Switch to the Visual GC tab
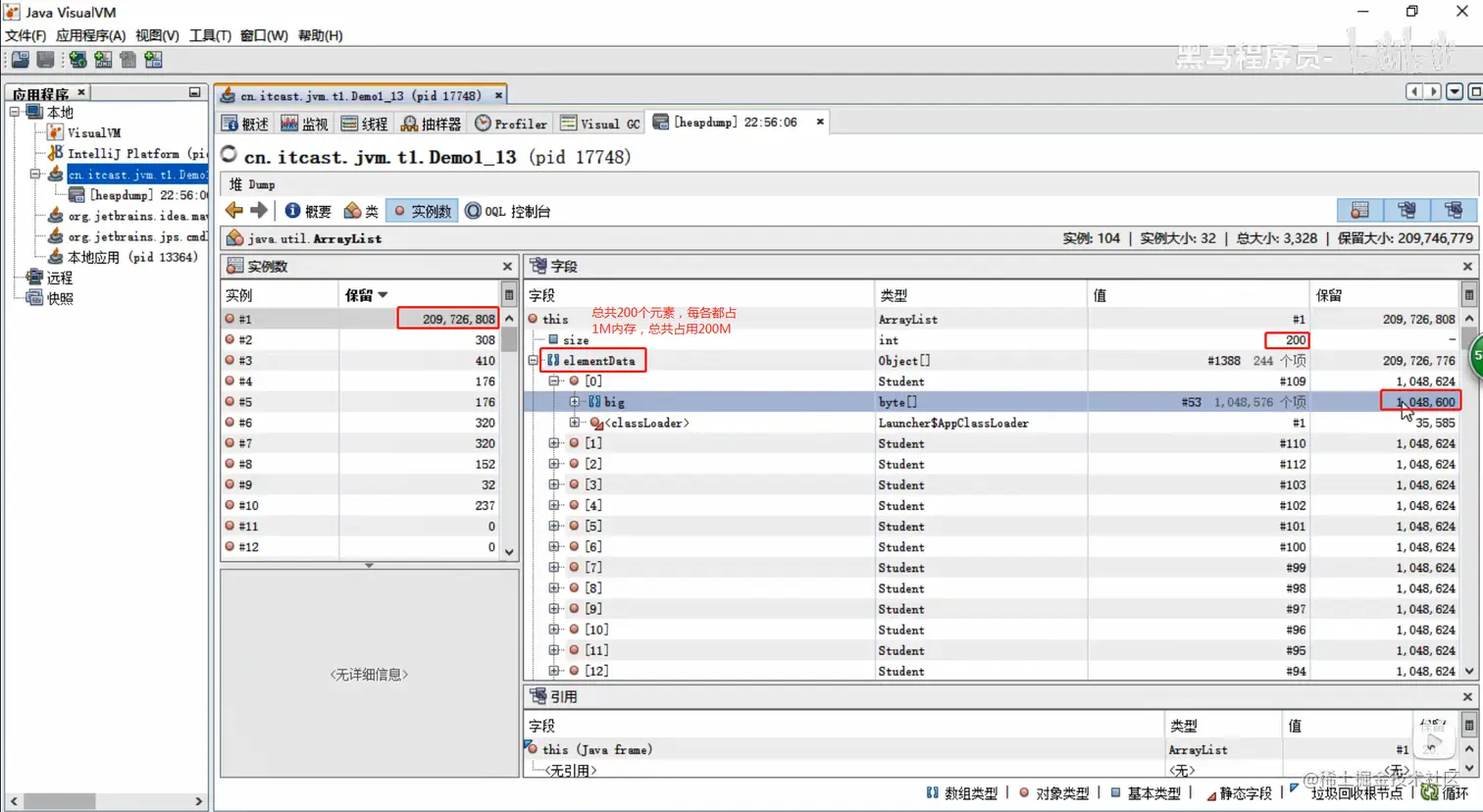The width and height of the screenshot is (1483, 812). (x=600, y=124)
